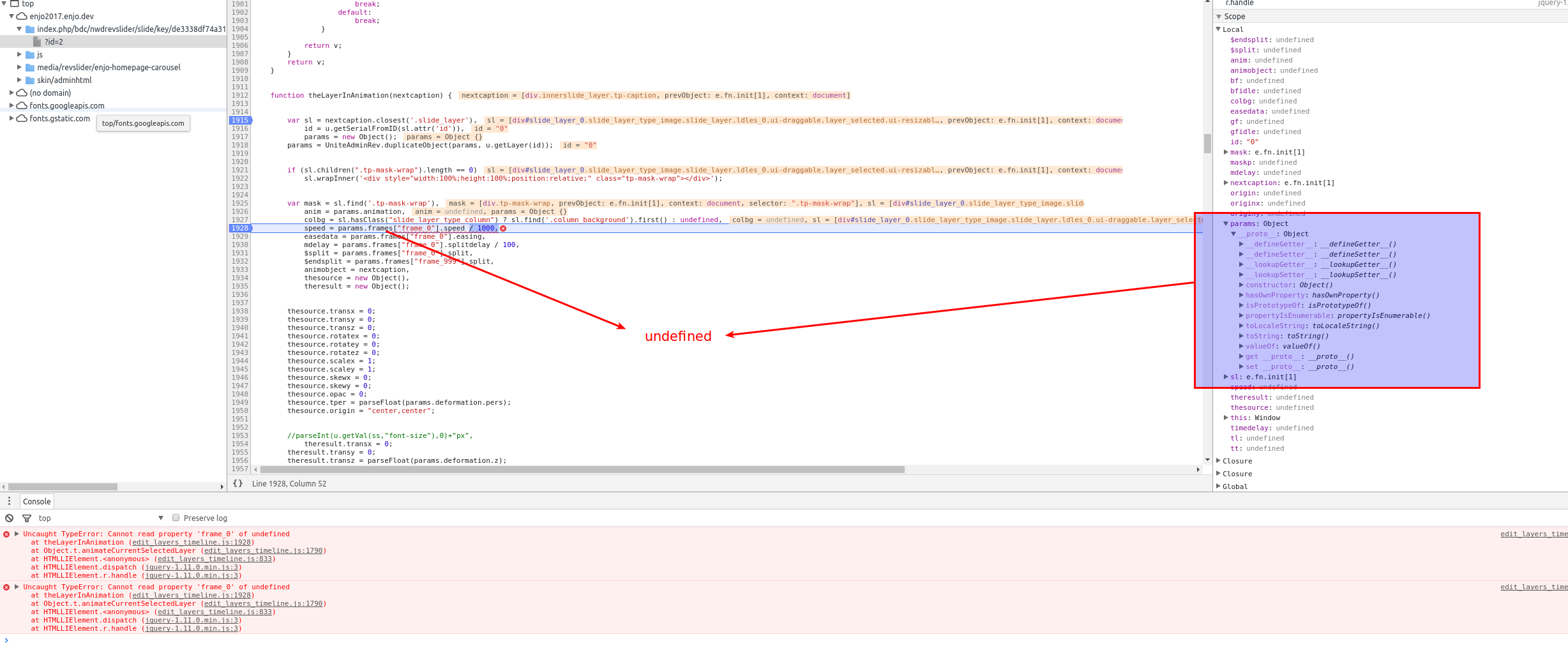Click the second console error's red icon
This screenshot has width=1568, height=671.
pyautogui.click(x=6, y=587)
